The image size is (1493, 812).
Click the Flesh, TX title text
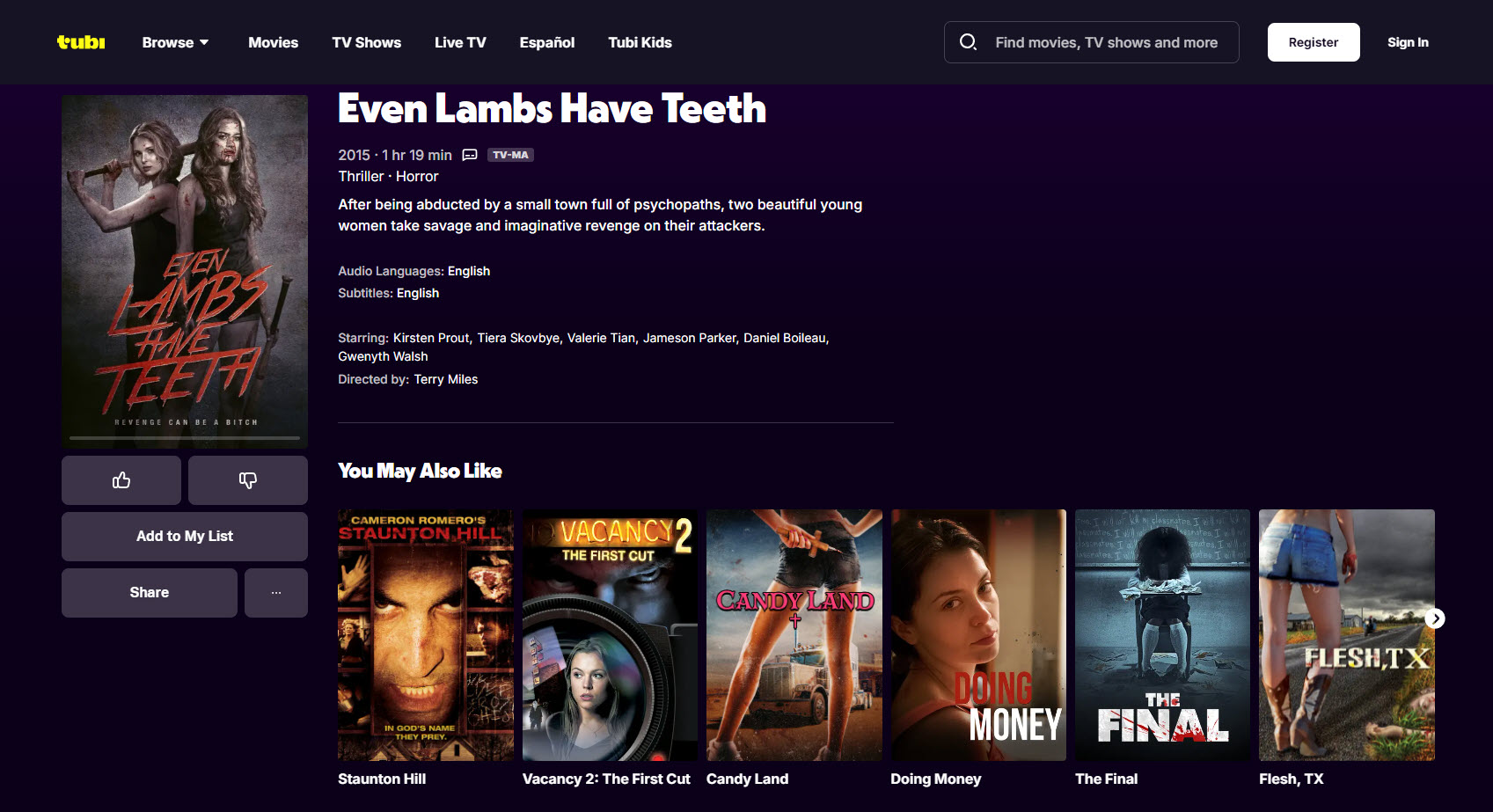[x=1291, y=779]
